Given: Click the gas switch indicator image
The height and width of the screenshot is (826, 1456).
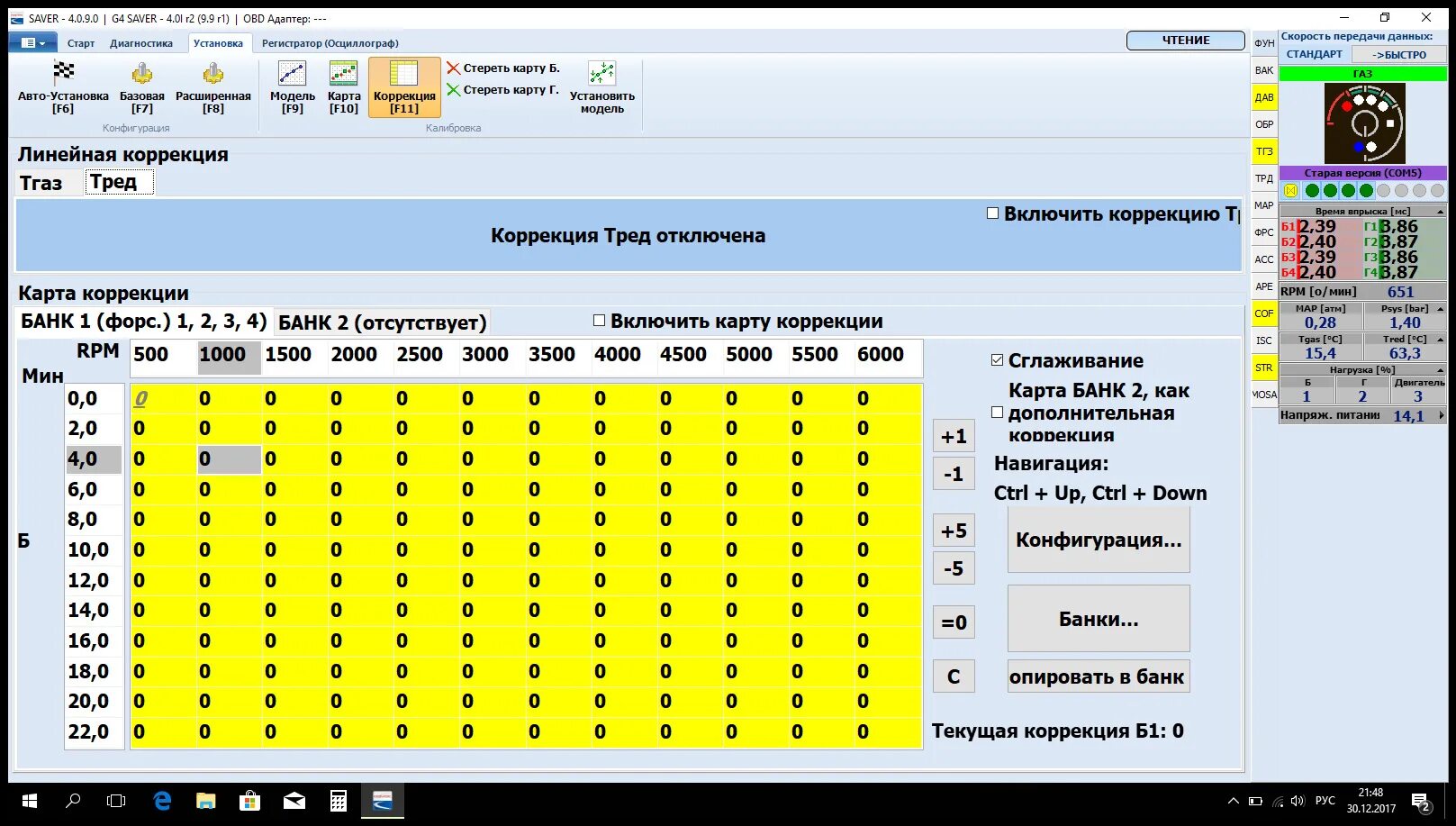Looking at the screenshot, I should pos(1364,123).
